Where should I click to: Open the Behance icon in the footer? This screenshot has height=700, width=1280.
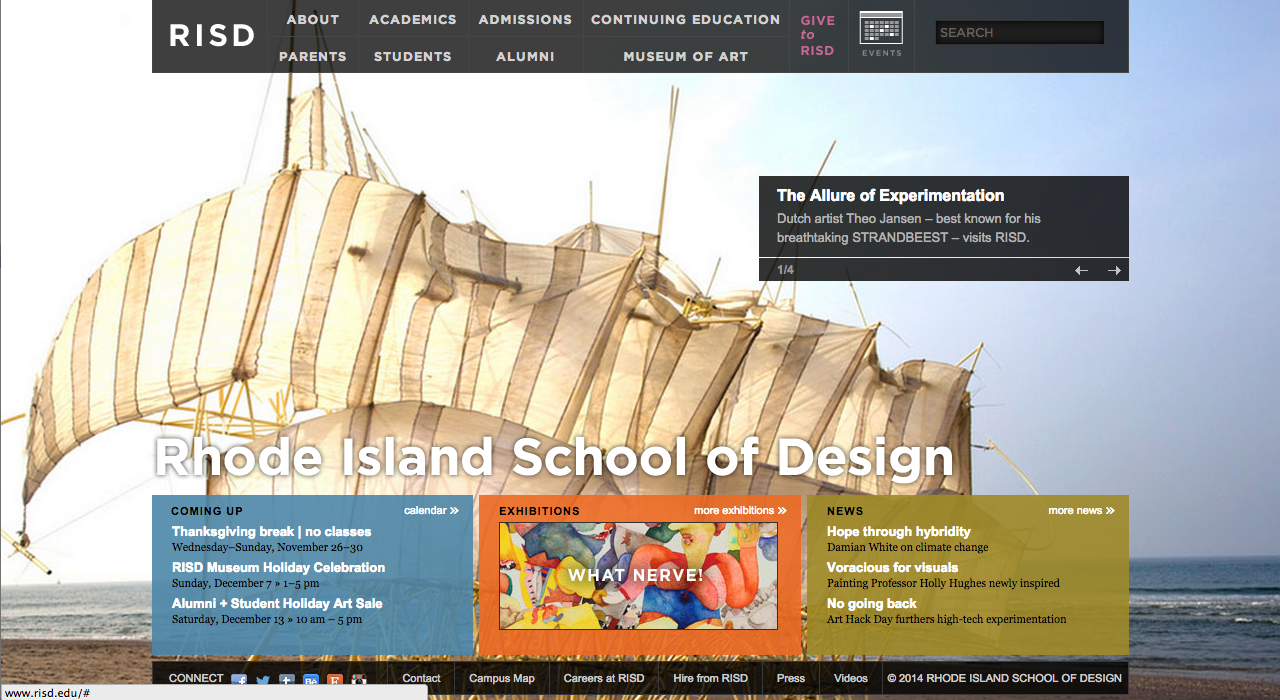(x=311, y=679)
